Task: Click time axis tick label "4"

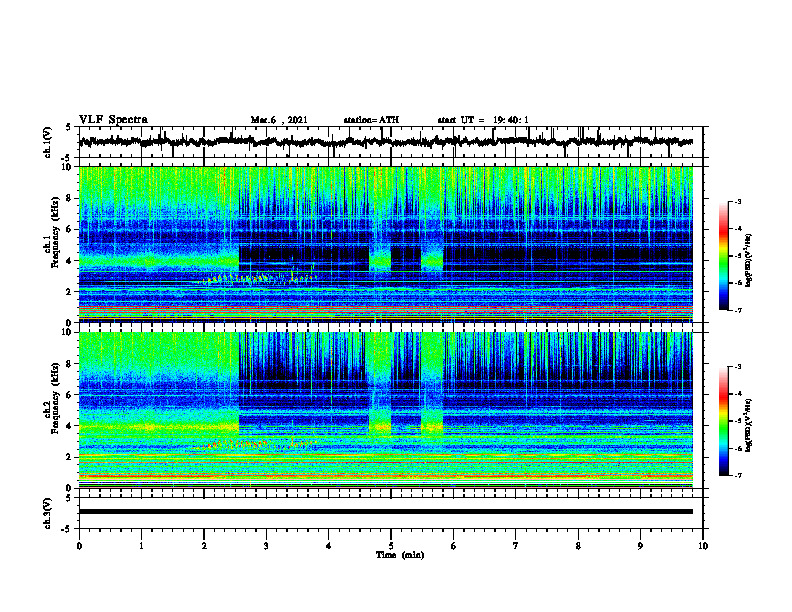Action: pos(329,546)
